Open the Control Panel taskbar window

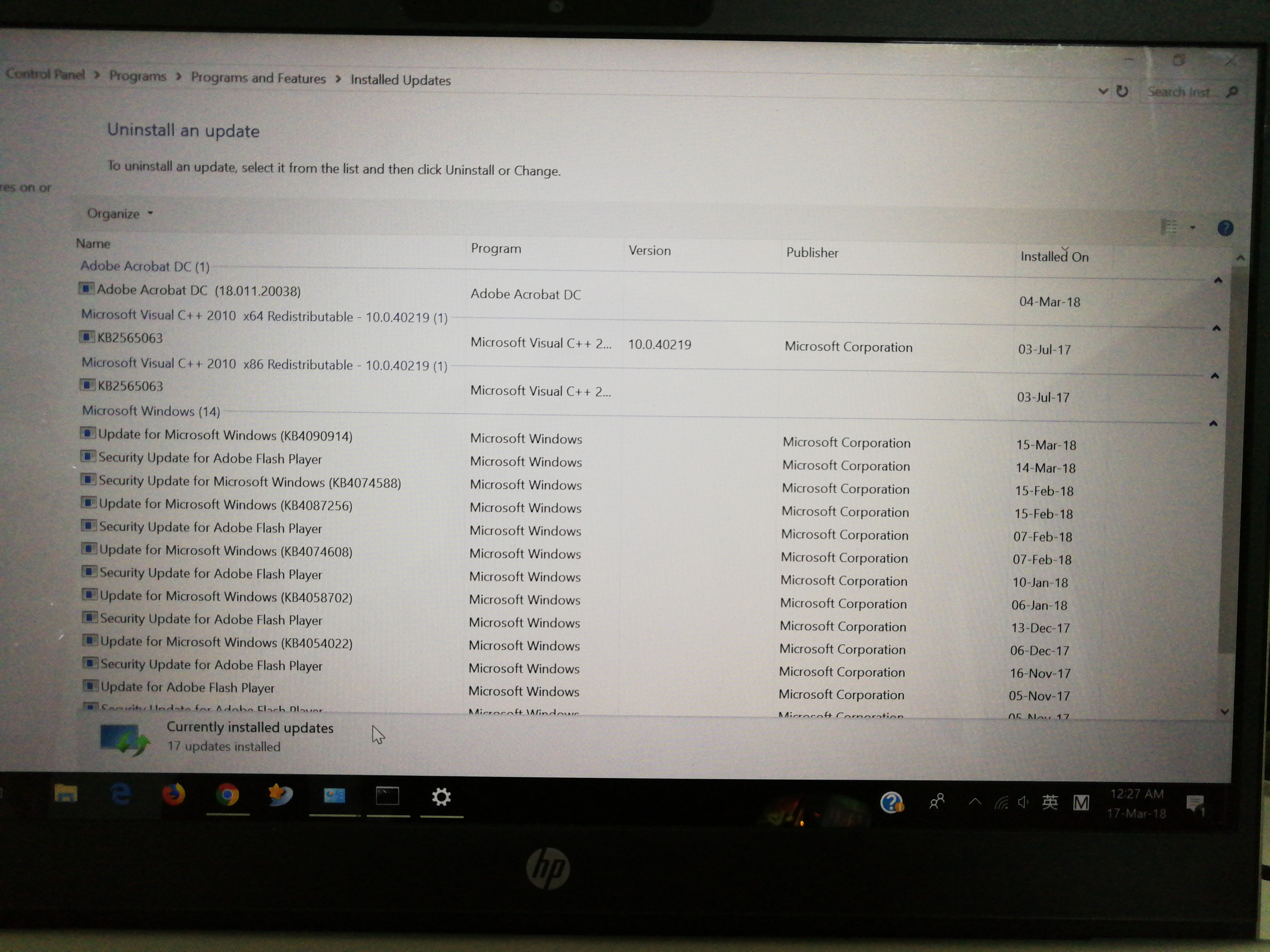[334, 795]
